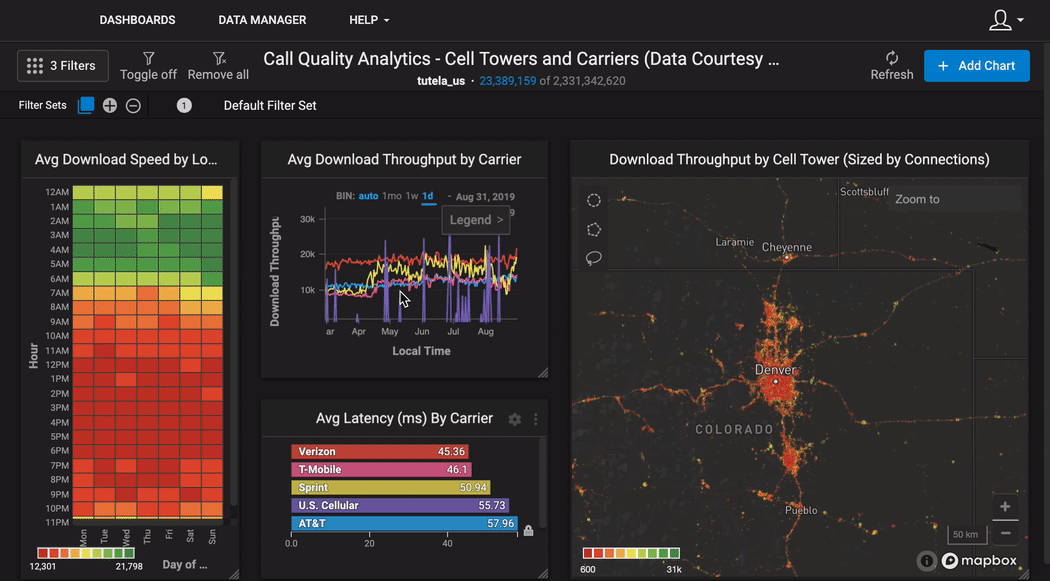Select filter set number 1
The image size is (1050, 581).
pyautogui.click(x=184, y=106)
